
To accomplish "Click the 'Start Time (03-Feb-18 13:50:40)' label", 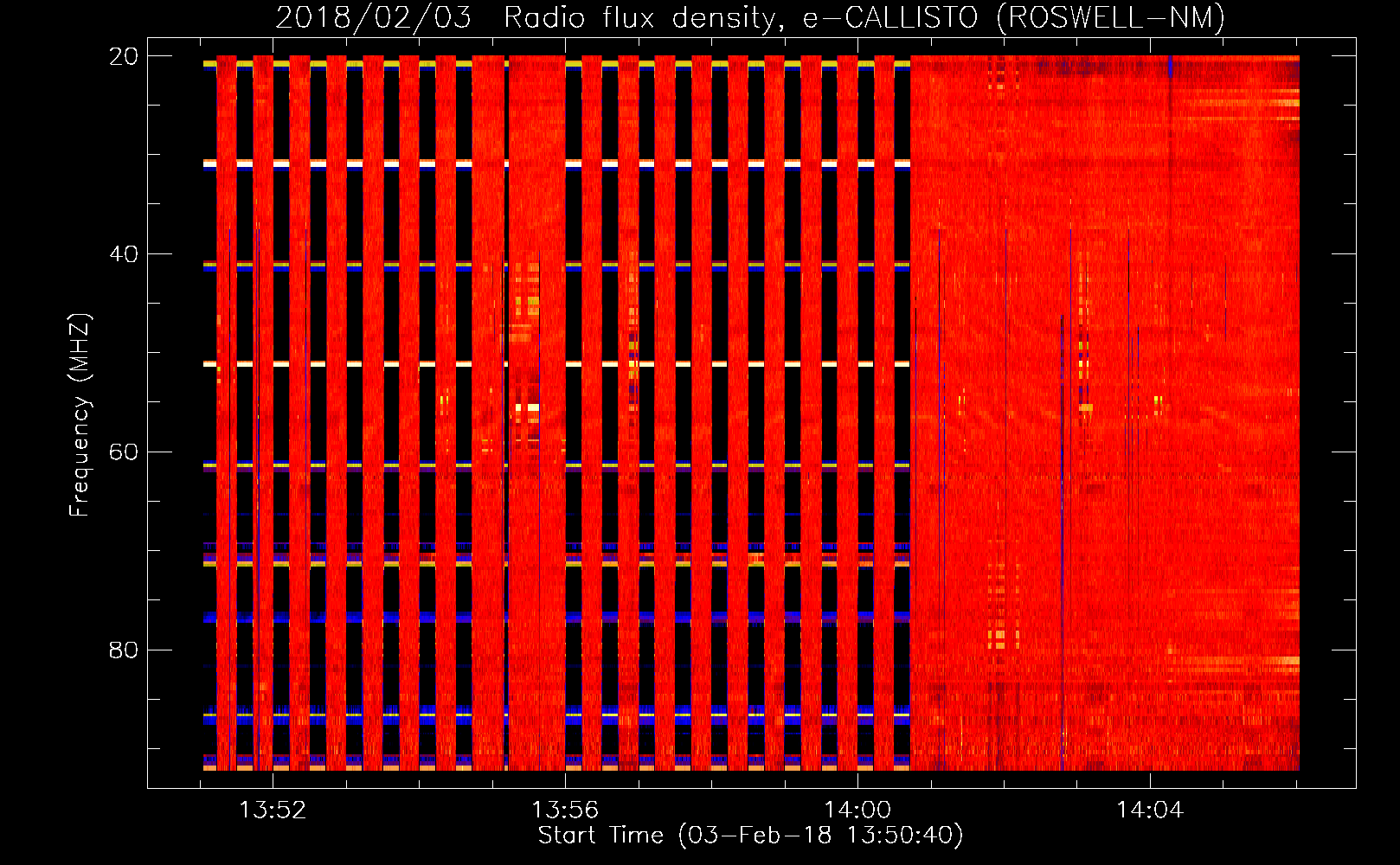I will pos(750,836).
